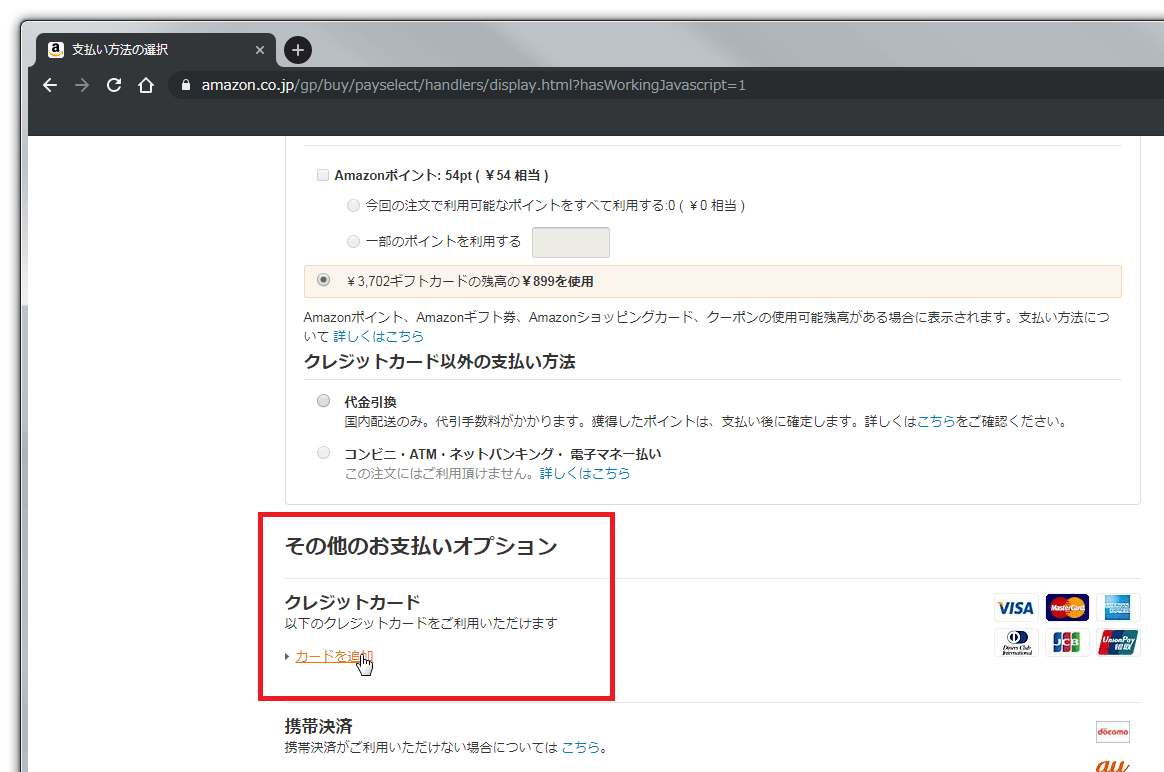1164x772 pixels.
Task: Click the Diners Club logo
Action: 1015,643
